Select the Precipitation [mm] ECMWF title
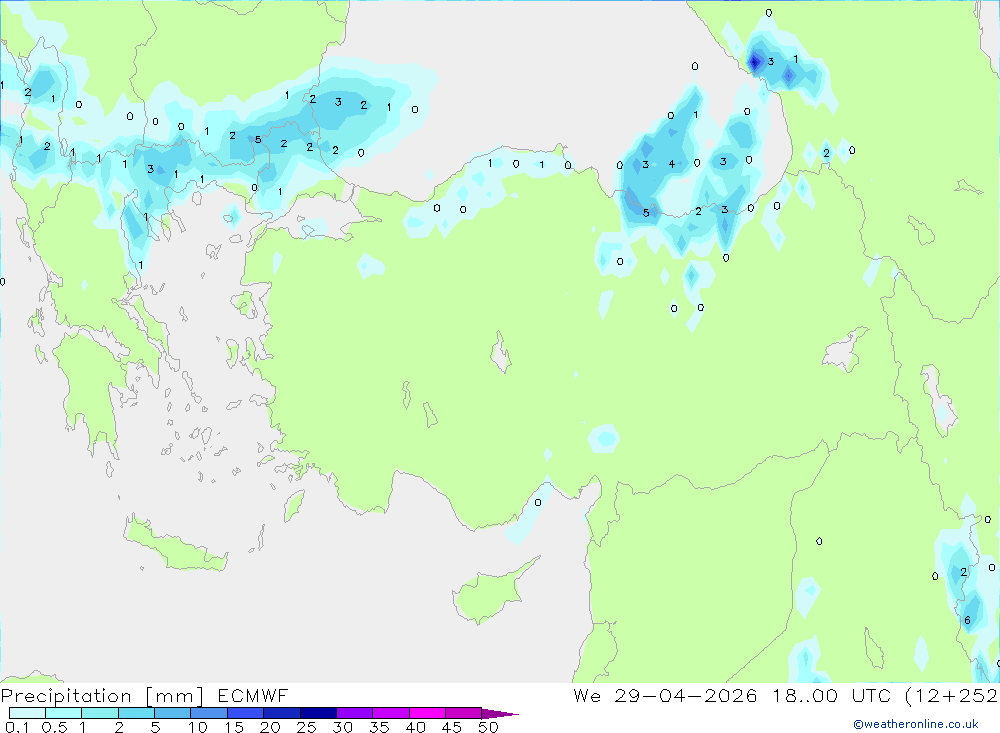 144,695
